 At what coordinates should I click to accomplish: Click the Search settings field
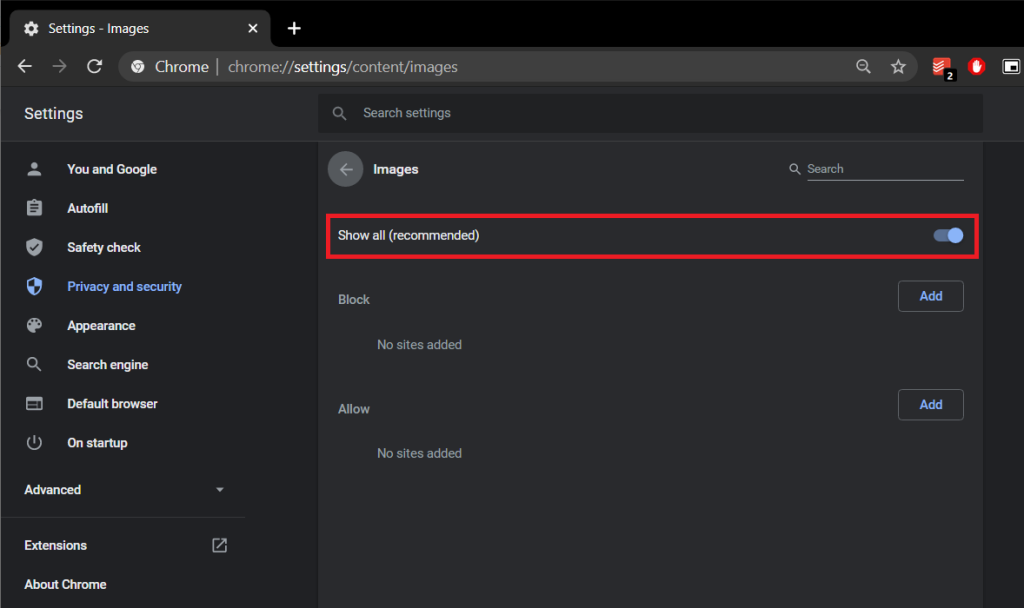[650, 114]
